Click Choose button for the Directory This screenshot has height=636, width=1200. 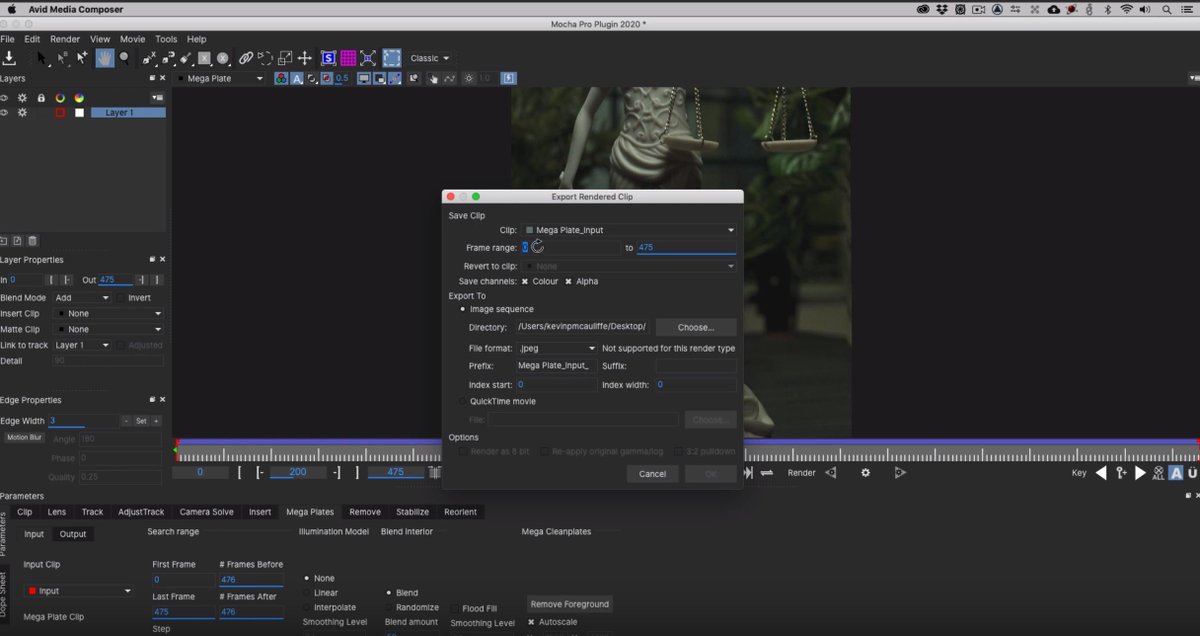696,327
